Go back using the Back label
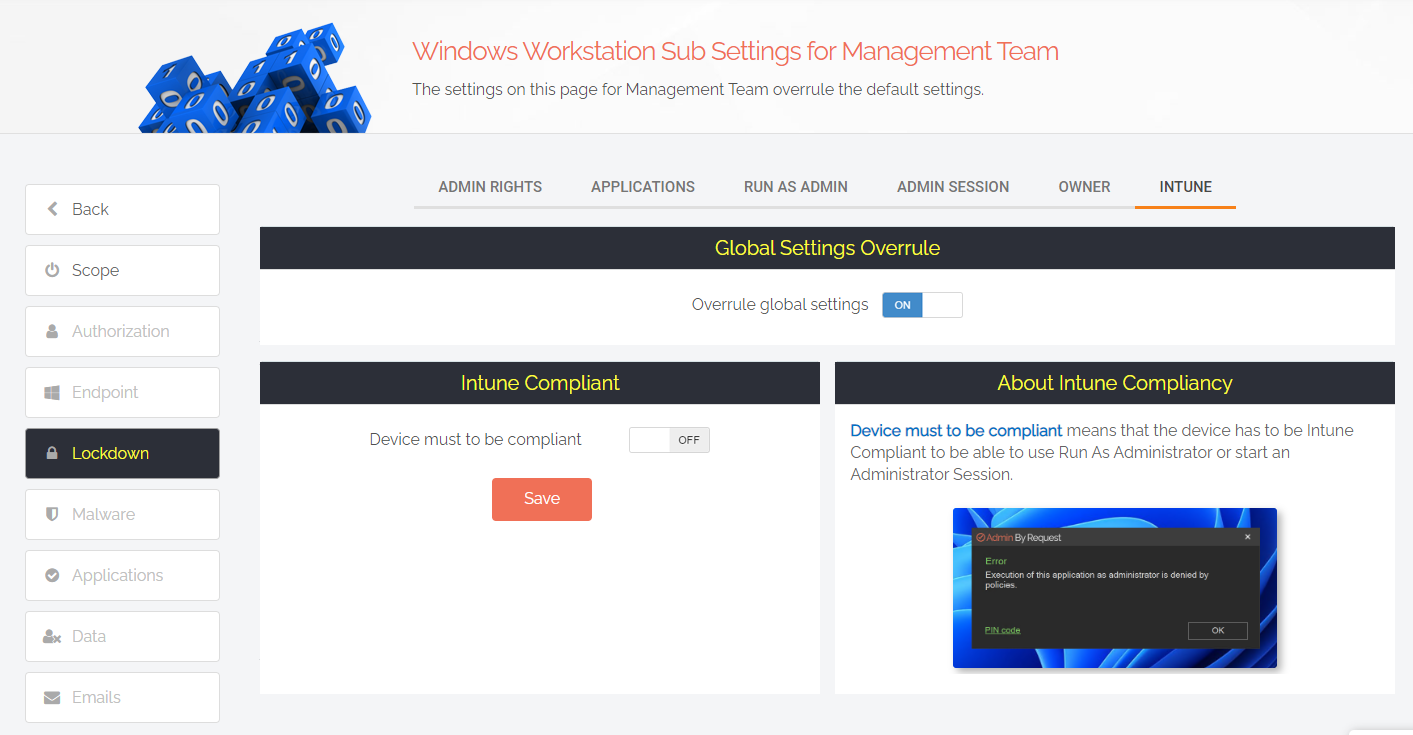Viewport: 1413px width, 735px height. (x=90, y=209)
